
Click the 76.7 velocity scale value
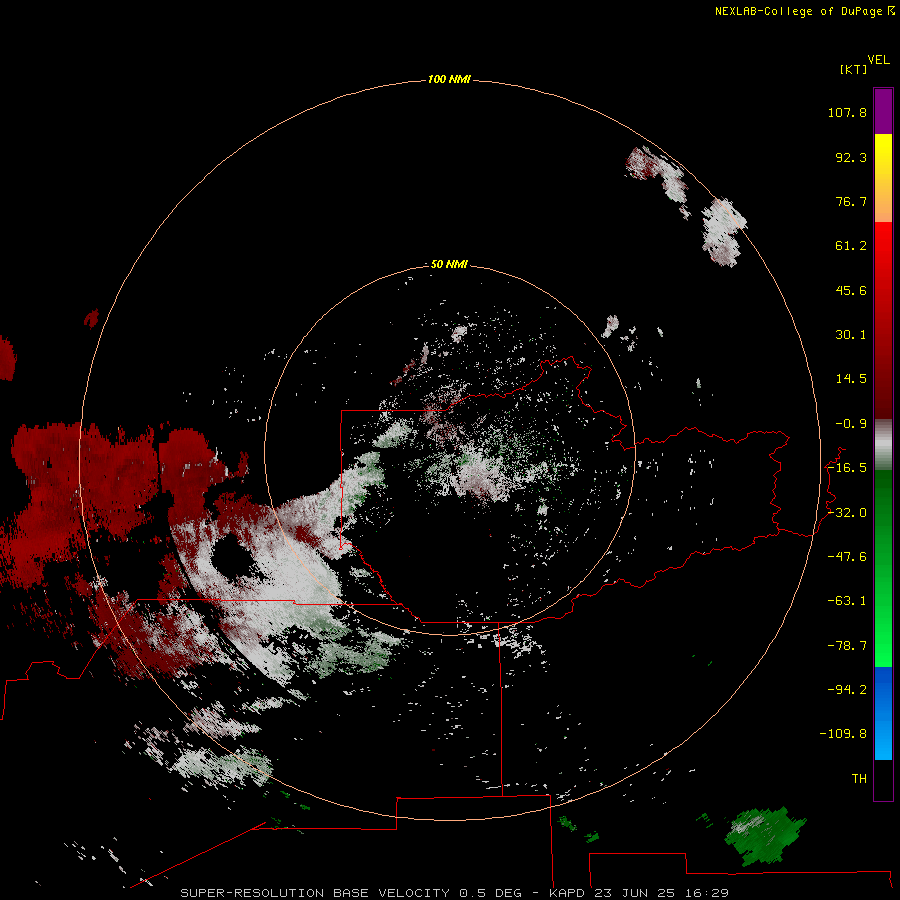851,201
